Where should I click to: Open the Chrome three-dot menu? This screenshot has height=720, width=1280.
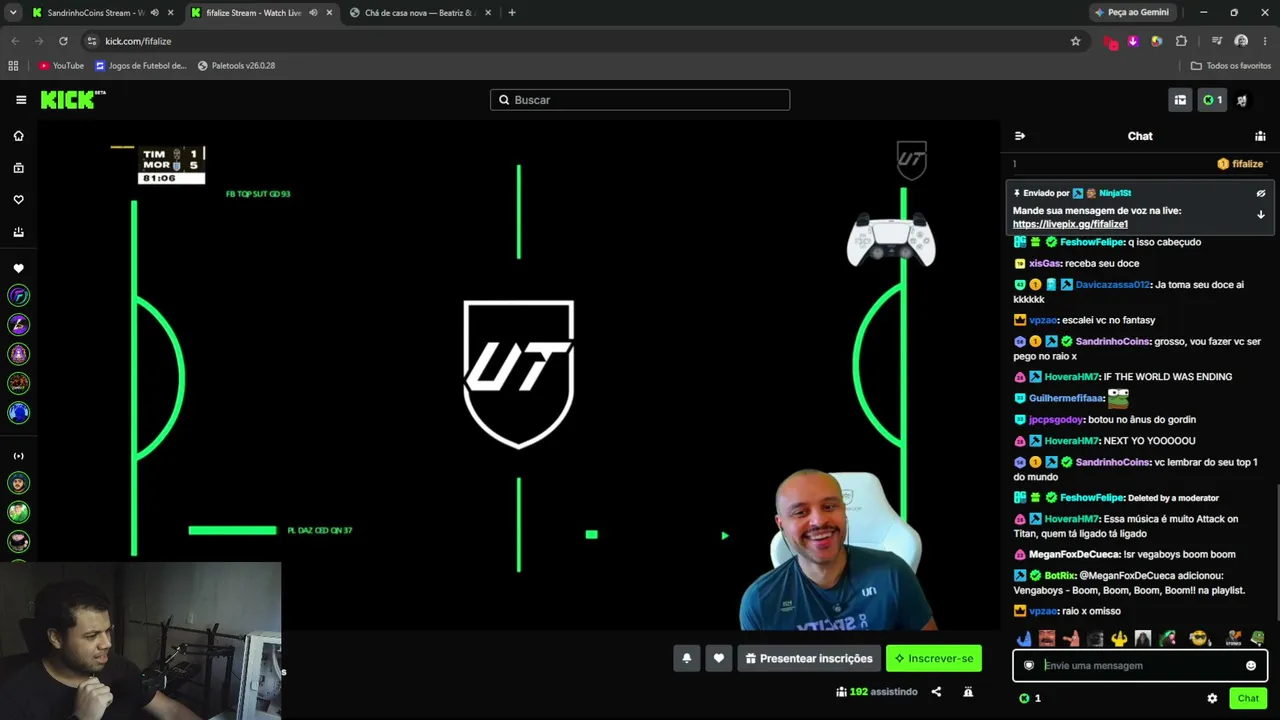click(x=1265, y=41)
